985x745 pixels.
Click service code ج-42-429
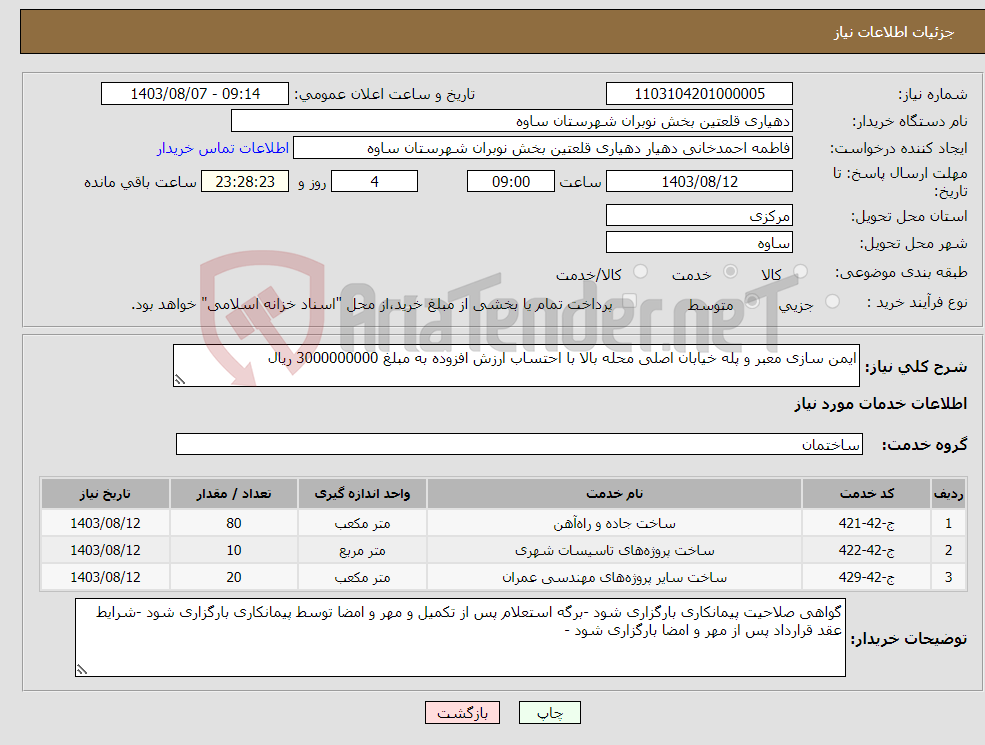click(x=866, y=577)
